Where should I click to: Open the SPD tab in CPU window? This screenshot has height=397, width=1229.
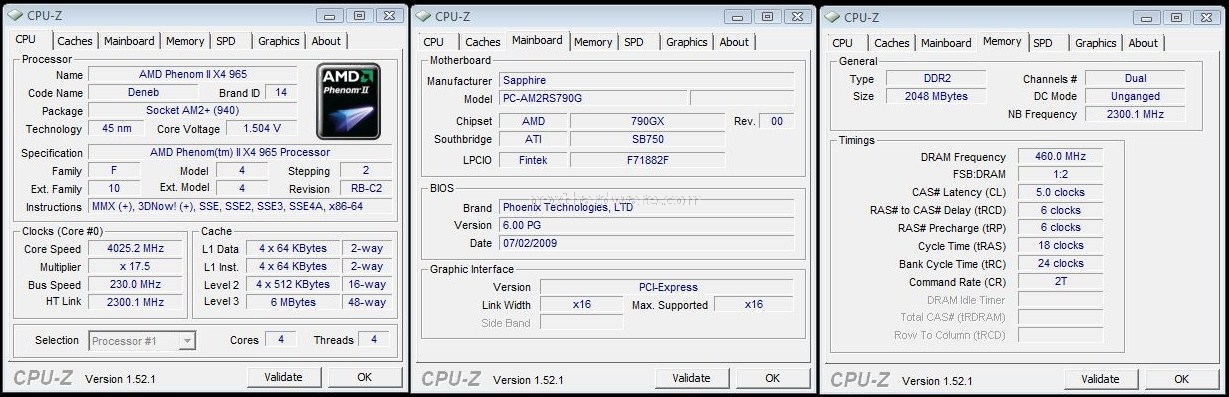(226, 41)
